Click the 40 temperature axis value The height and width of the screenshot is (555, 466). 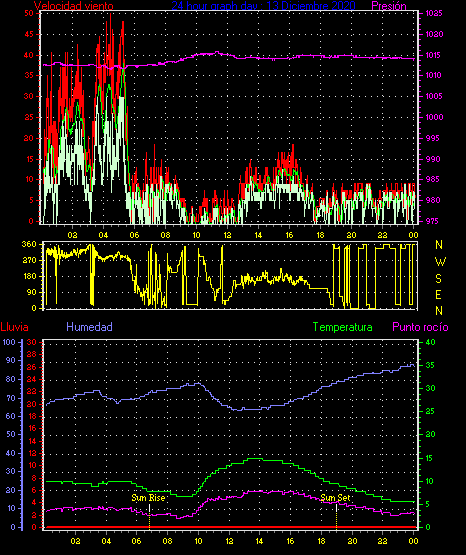tap(430, 342)
